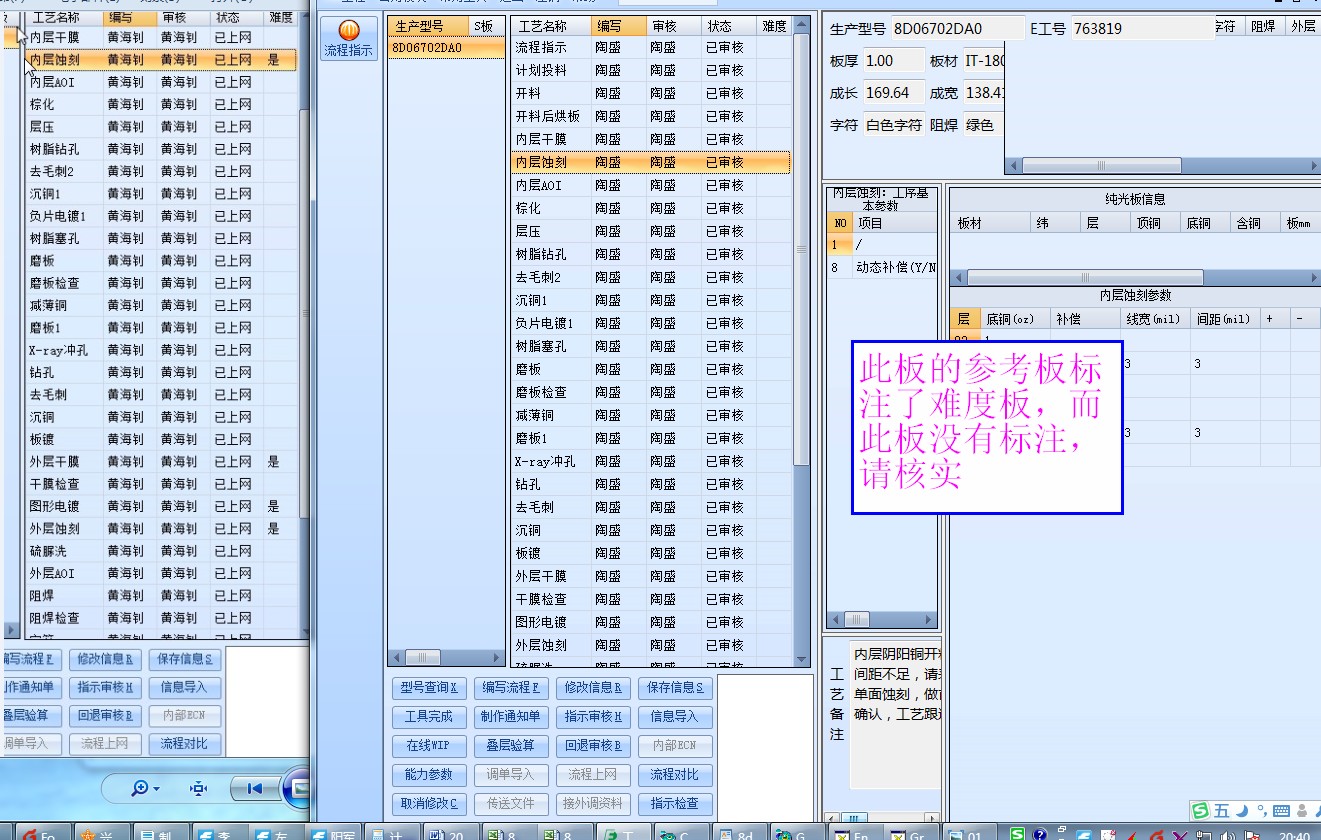Click 信息导入 in the front window
This screenshot has width=1321, height=840.
click(x=675, y=717)
